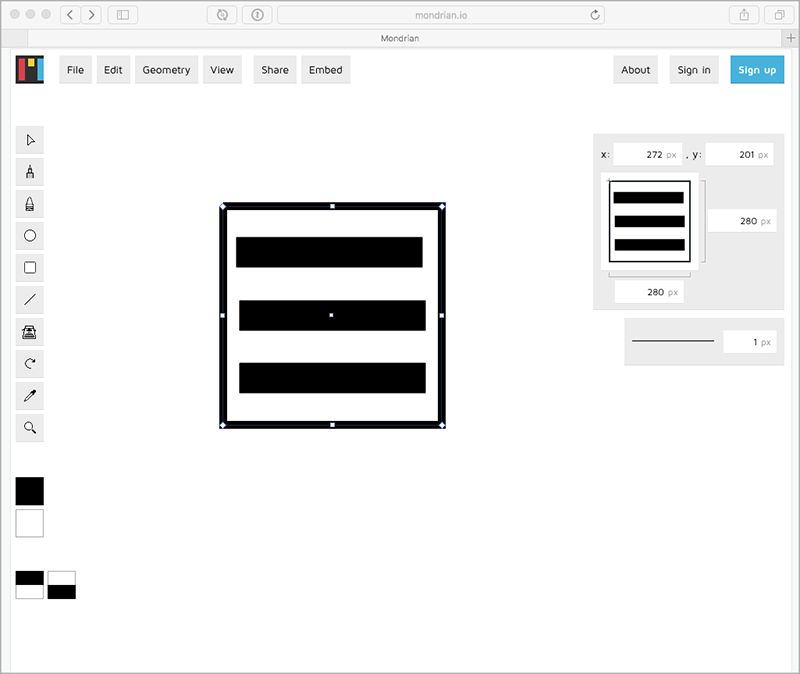This screenshot has height=674, width=800.
Task: Click the x position field showing 272
Action: 647,155
